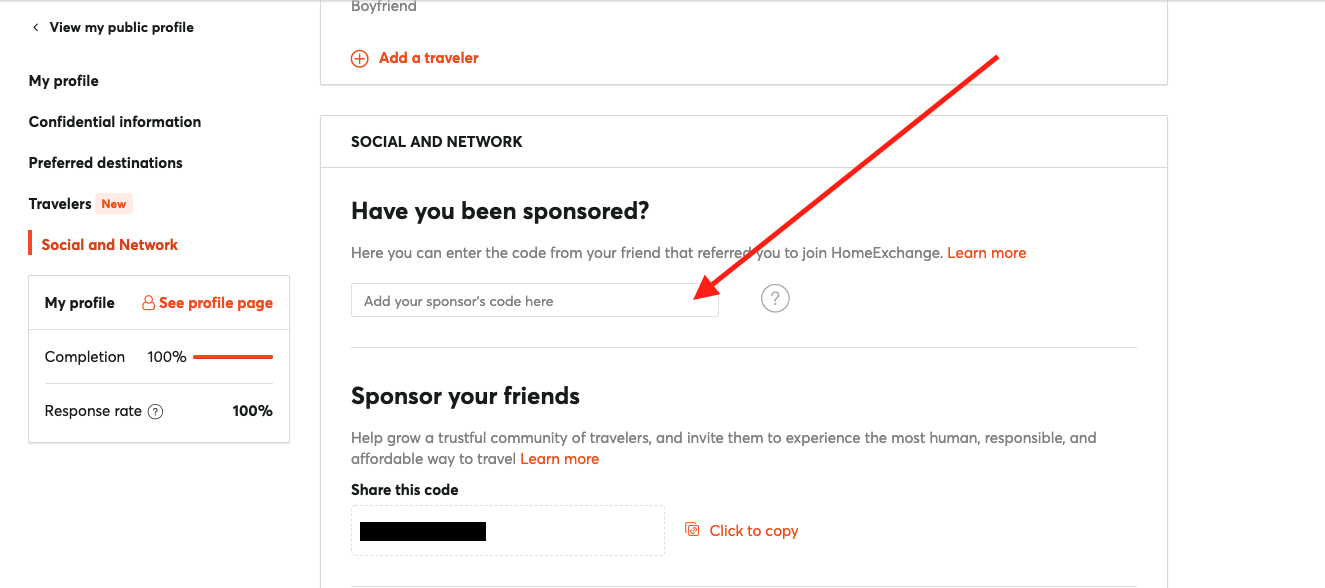Click the Completion progress bar
Viewport: 1325px width, 588px height.
pos(233,357)
